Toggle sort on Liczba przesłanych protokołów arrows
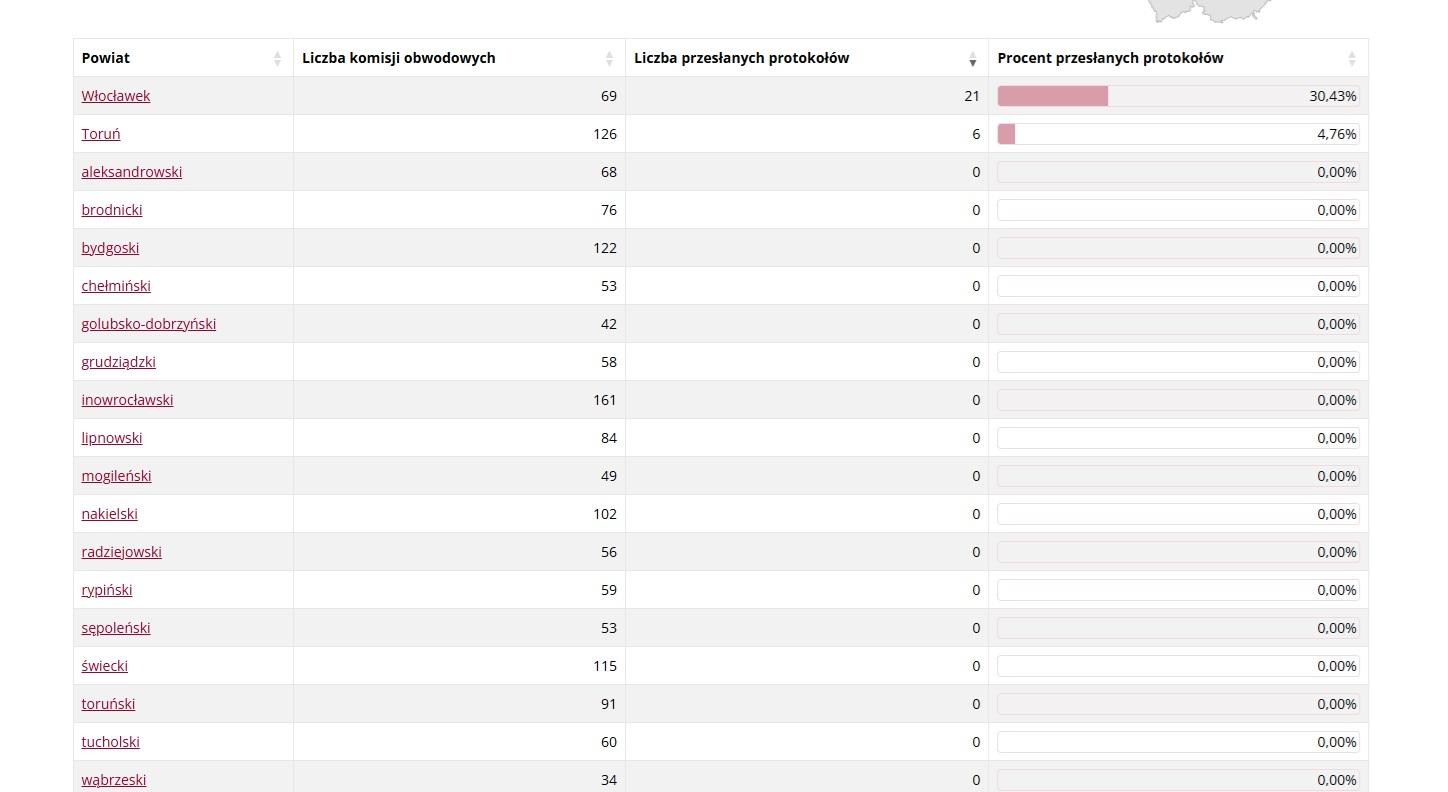The image size is (1448, 792). (972, 59)
